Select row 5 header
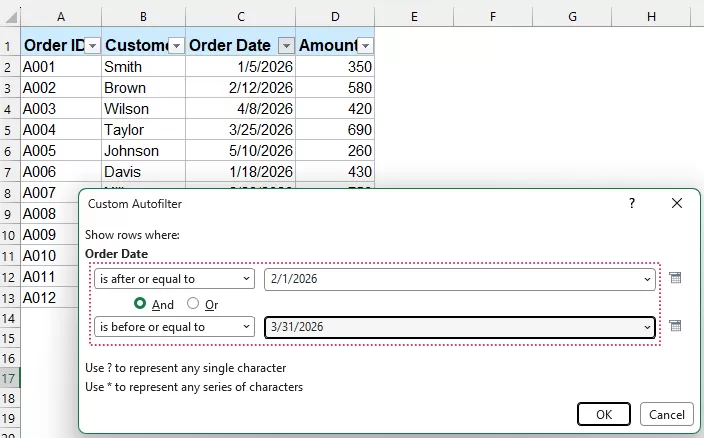Viewport: 704px width, 438px height. pos(10,130)
